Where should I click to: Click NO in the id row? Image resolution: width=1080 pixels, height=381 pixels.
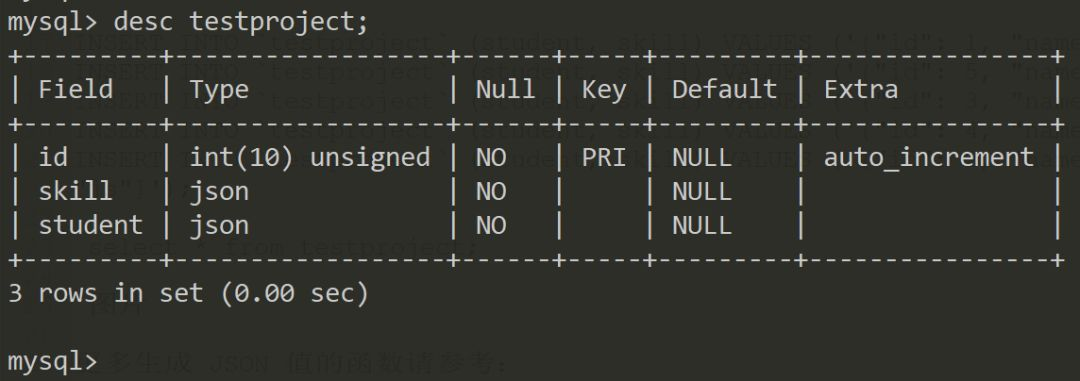coord(491,157)
